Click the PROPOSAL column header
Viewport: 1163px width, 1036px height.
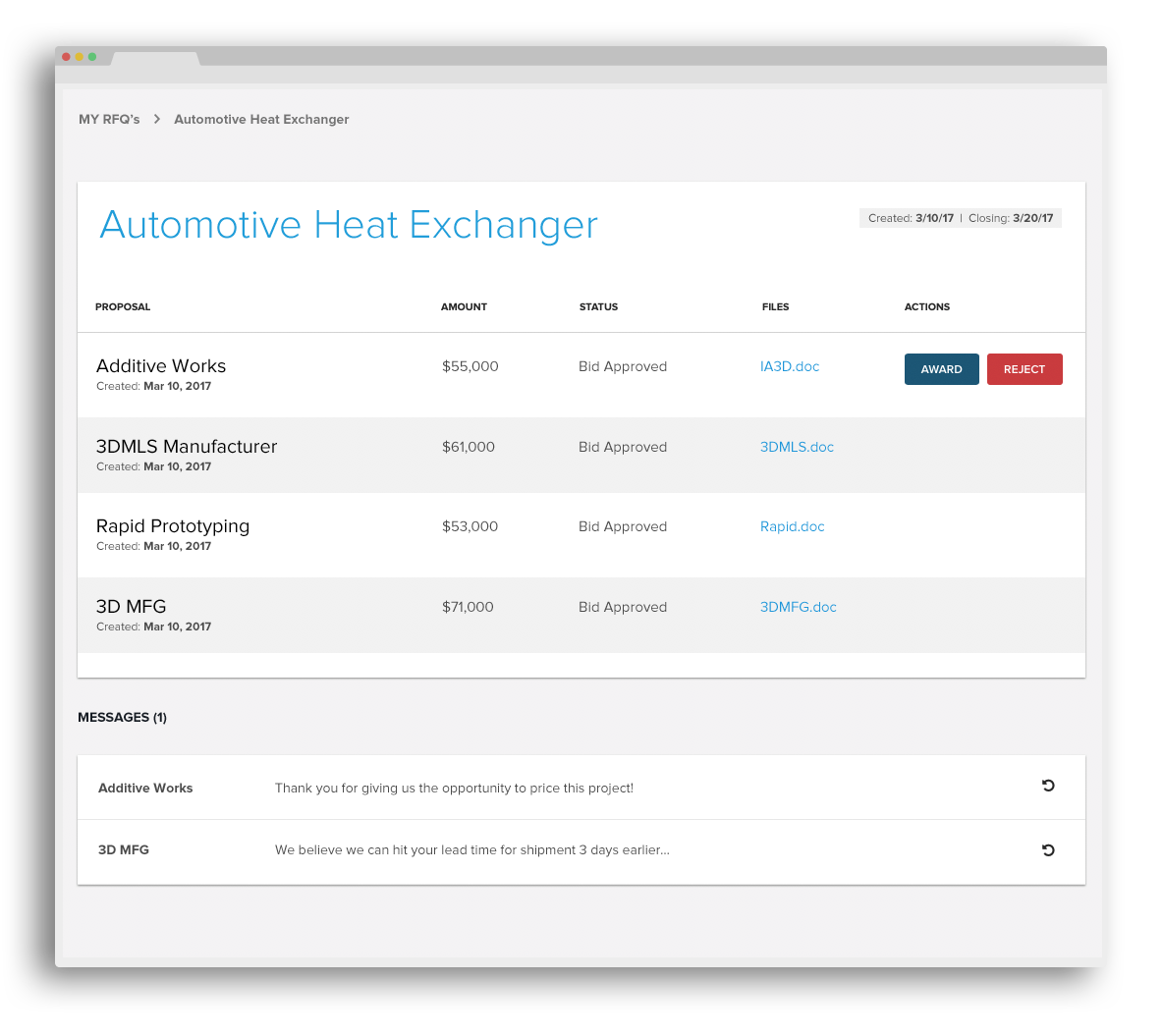click(123, 307)
